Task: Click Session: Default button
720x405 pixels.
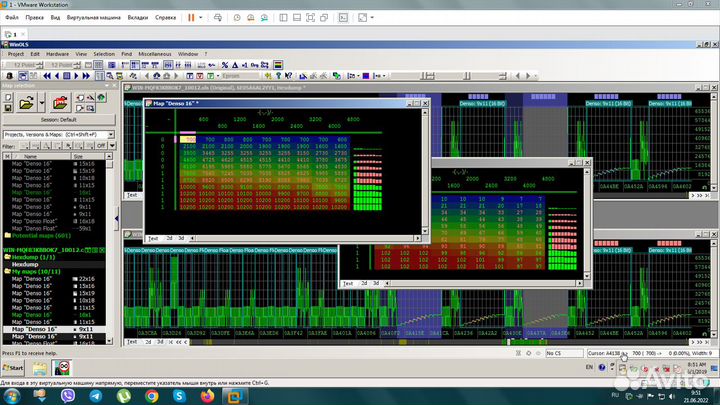Action: pyautogui.click(x=59, y=120)
